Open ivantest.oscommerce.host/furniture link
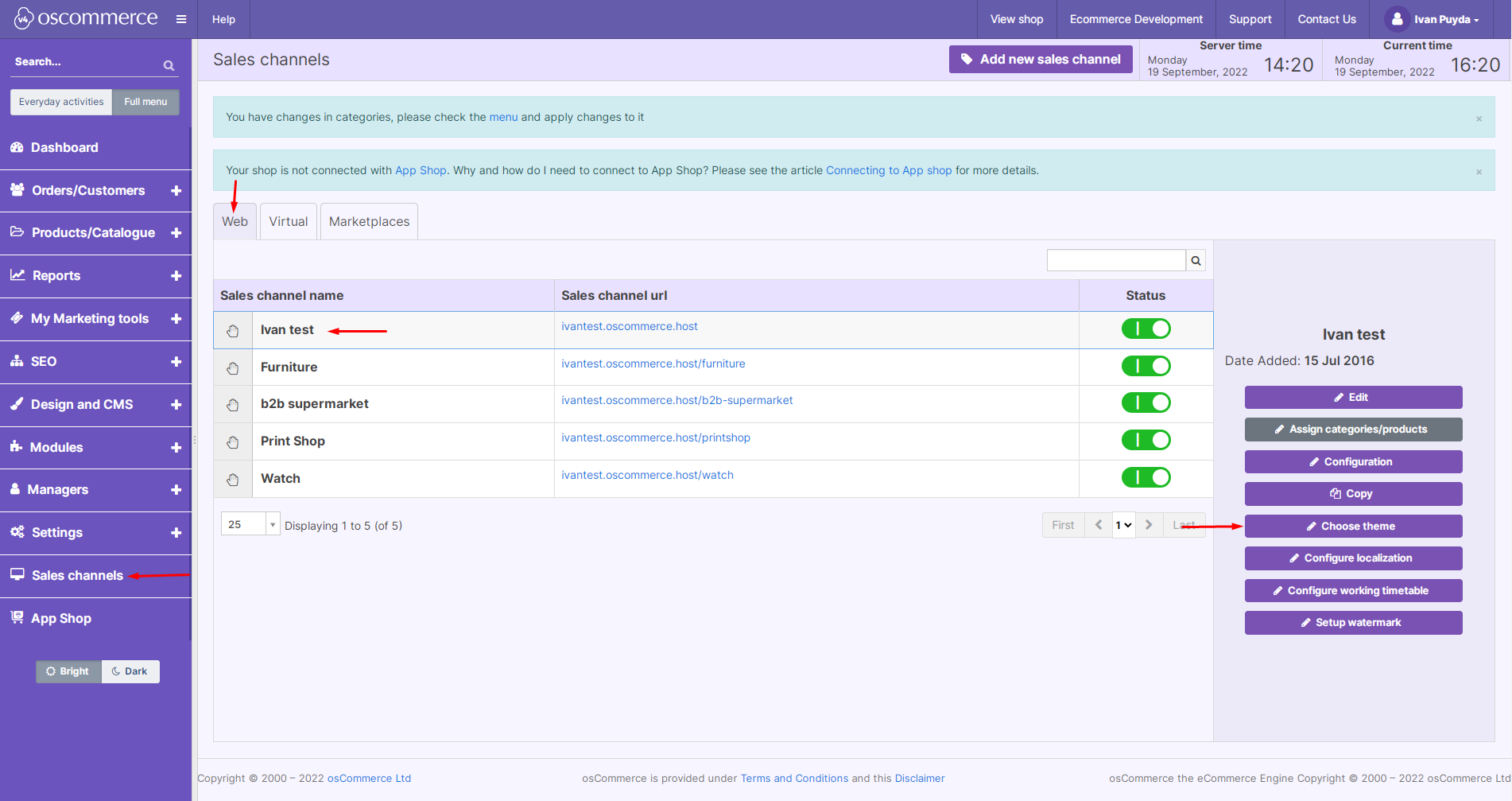Viewport: 1512px width, 801px height. tap(653, 364)
